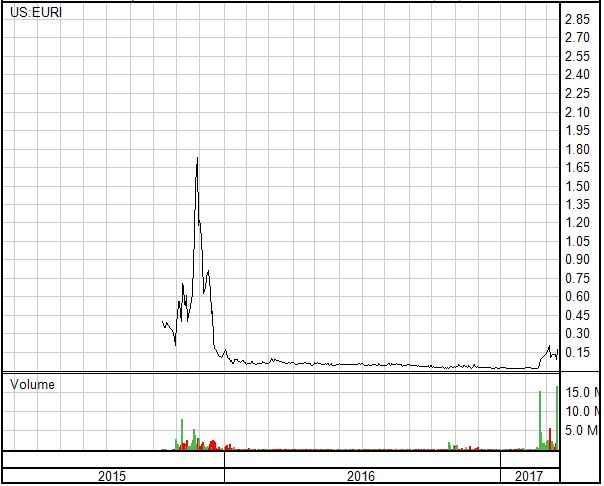The width and height of the screenshot is (604, 486).
Task: Click the 2.10 price axis value
Action: click(x=577, y=112)
